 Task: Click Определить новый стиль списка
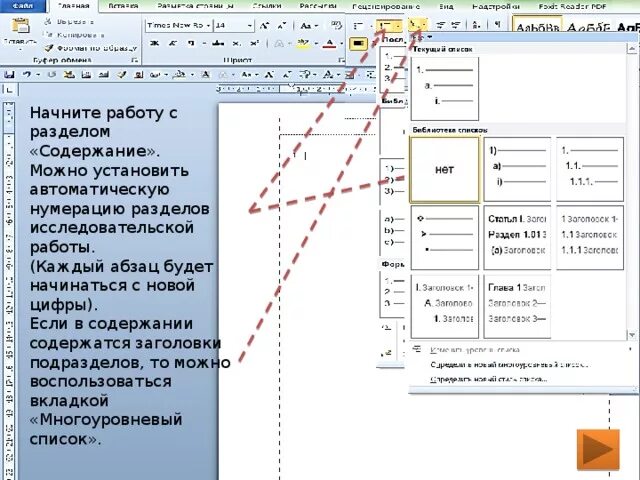pyautogui.click(x=522, y=379)
